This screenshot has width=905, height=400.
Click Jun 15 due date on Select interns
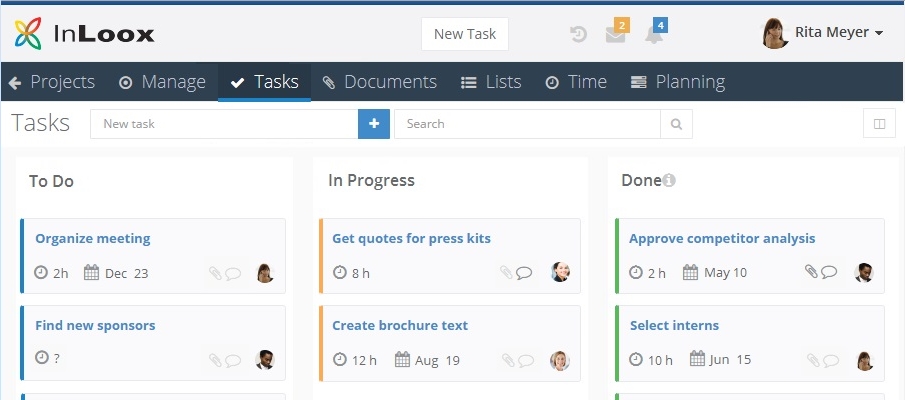[720, 359]
